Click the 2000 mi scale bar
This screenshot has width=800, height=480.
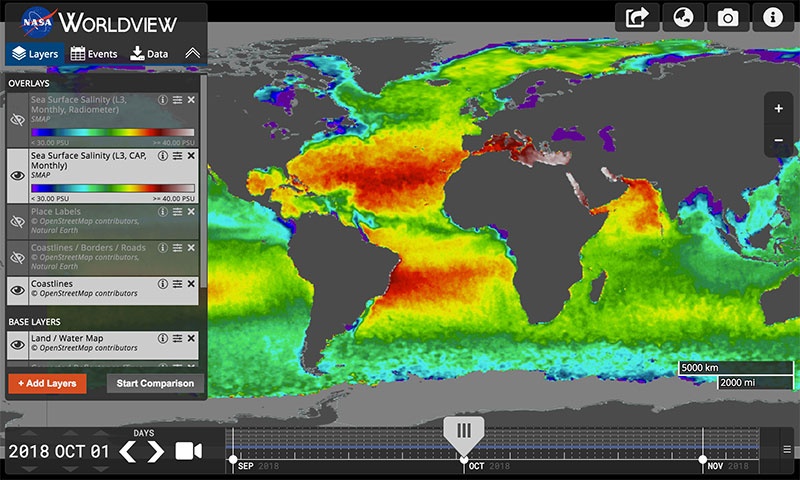point(756,383)
